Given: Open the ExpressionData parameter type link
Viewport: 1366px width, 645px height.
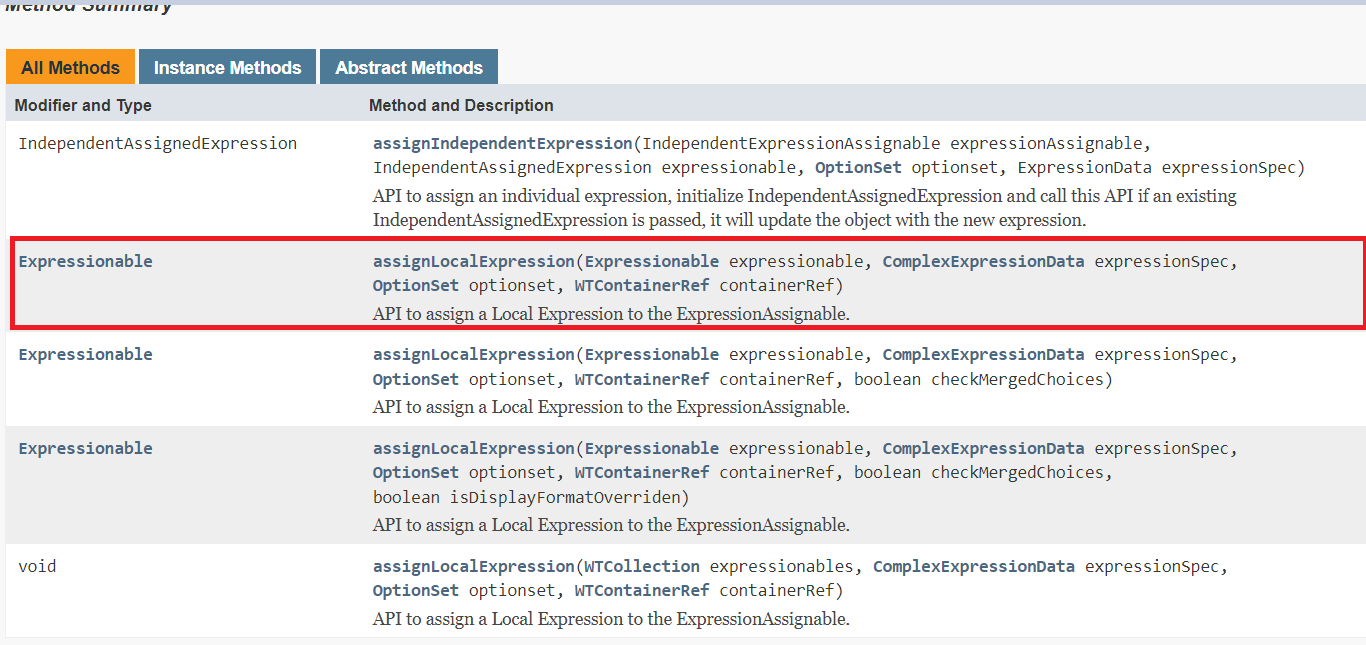Looking at the screenshot, I should (x=1083, y=167).
